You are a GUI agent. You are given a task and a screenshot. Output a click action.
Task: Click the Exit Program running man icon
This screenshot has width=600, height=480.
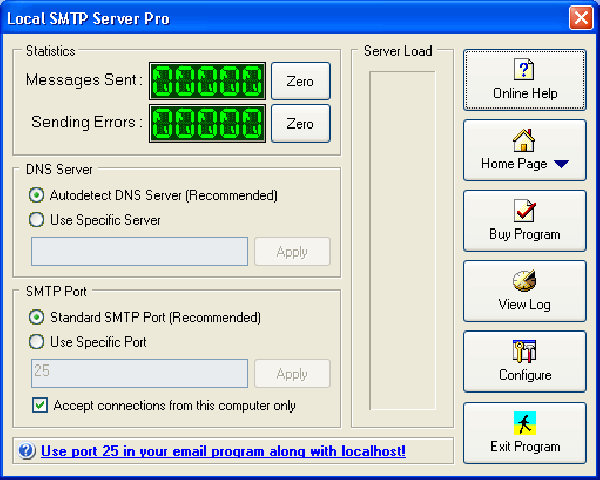[x=525, y=423]
